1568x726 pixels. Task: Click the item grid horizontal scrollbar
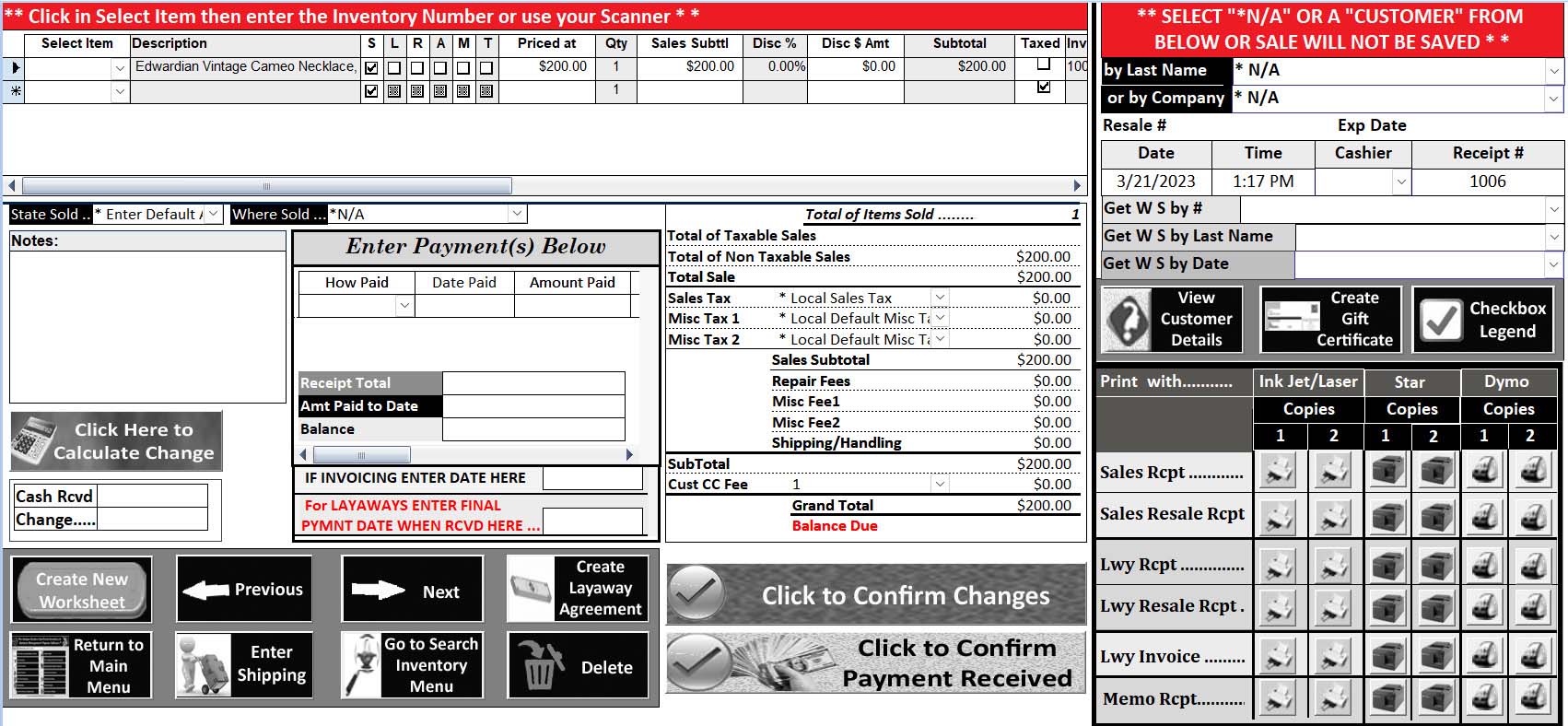(x=267, y=185)
